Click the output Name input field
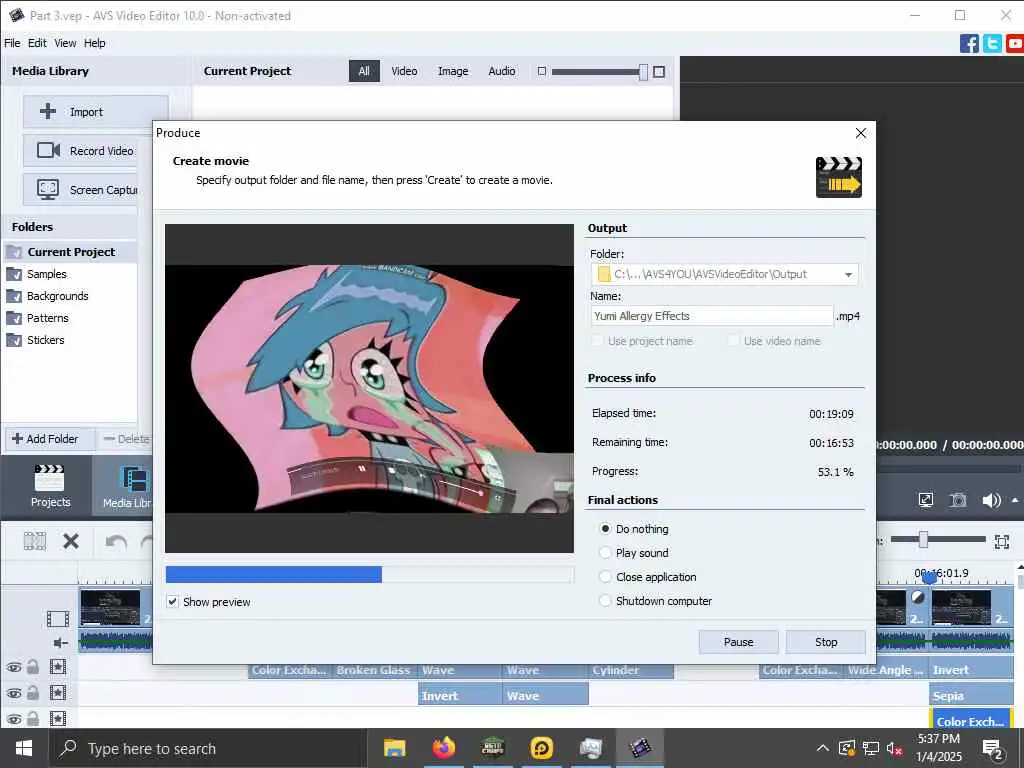The image size is (1024, 768). pos(712,316)
